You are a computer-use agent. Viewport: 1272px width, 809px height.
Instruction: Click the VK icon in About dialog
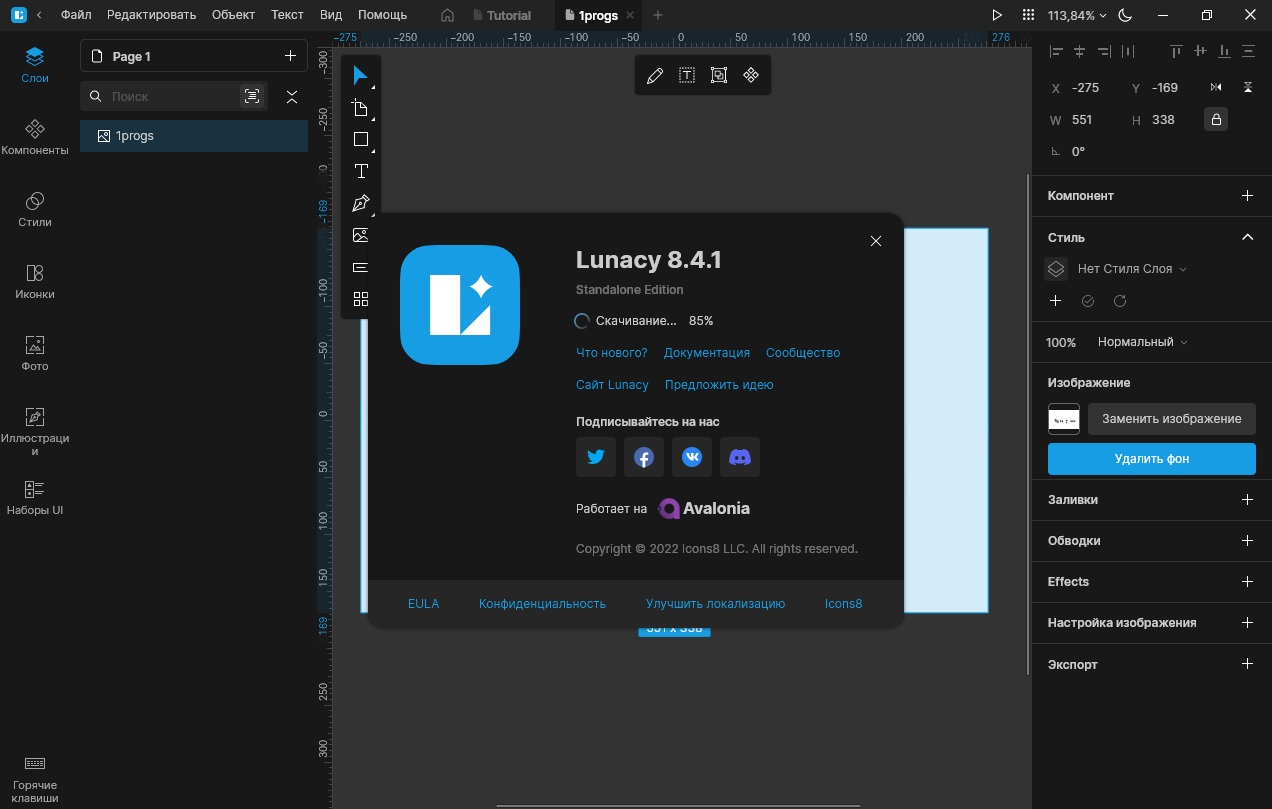(x=692, y=457)
